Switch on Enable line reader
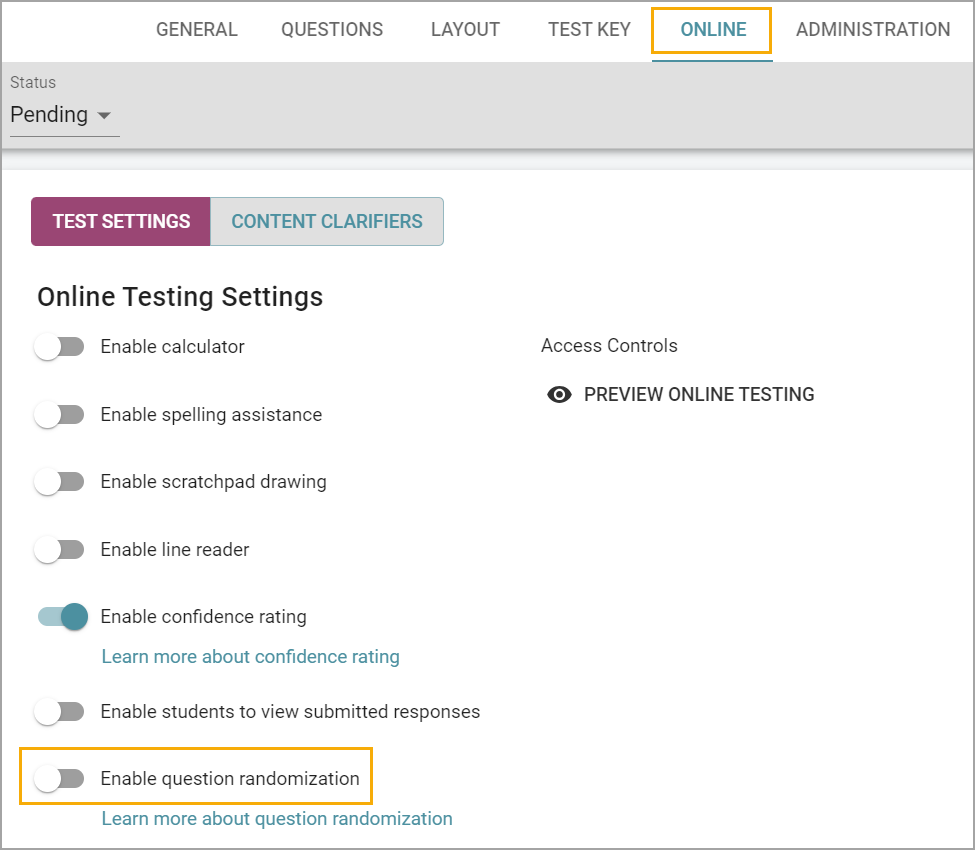Screen dimensions: 975x850 60,550
